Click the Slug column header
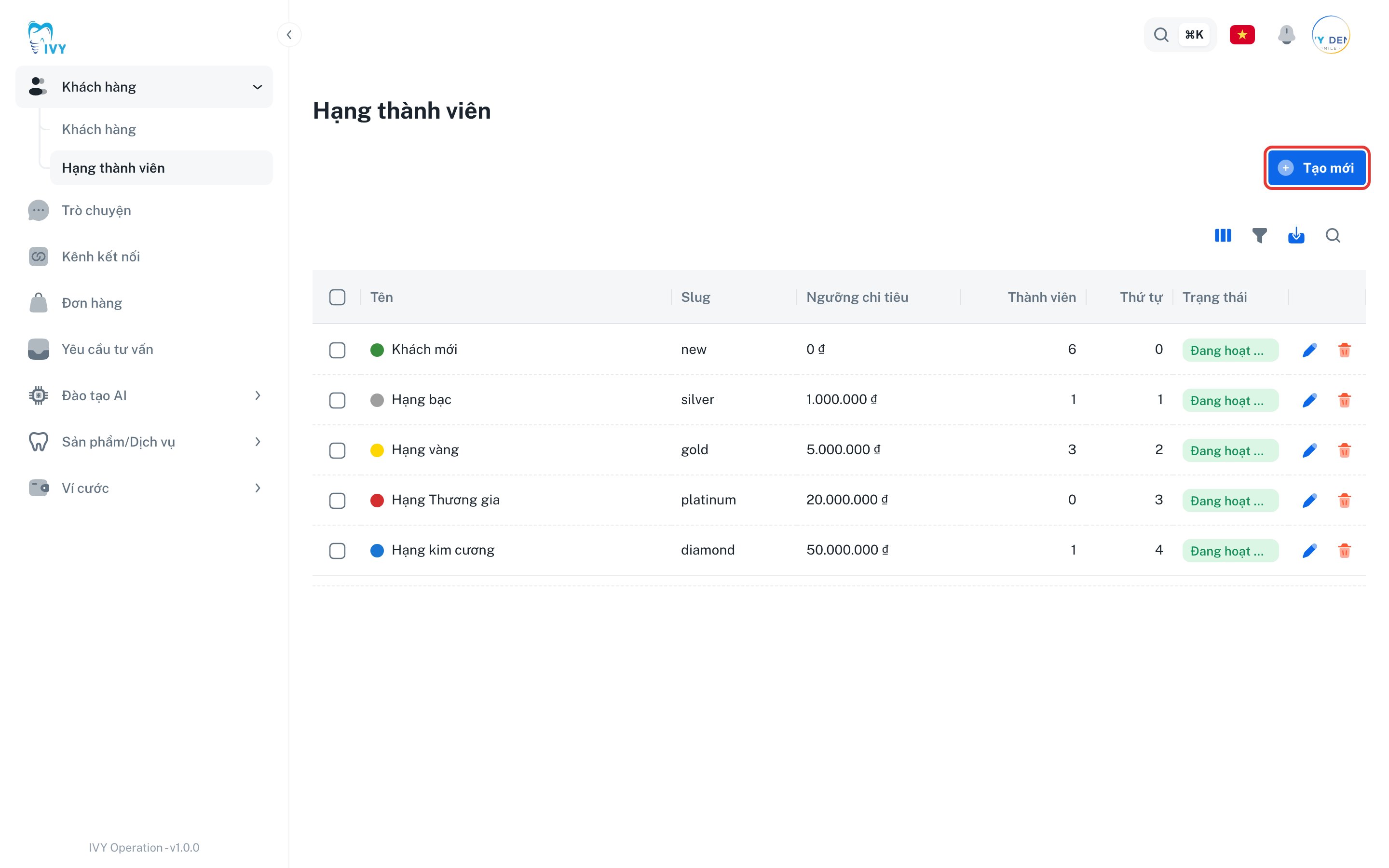Image resolution: width=1389 pixels, height=868 pixels. click(x=695, y=298)
